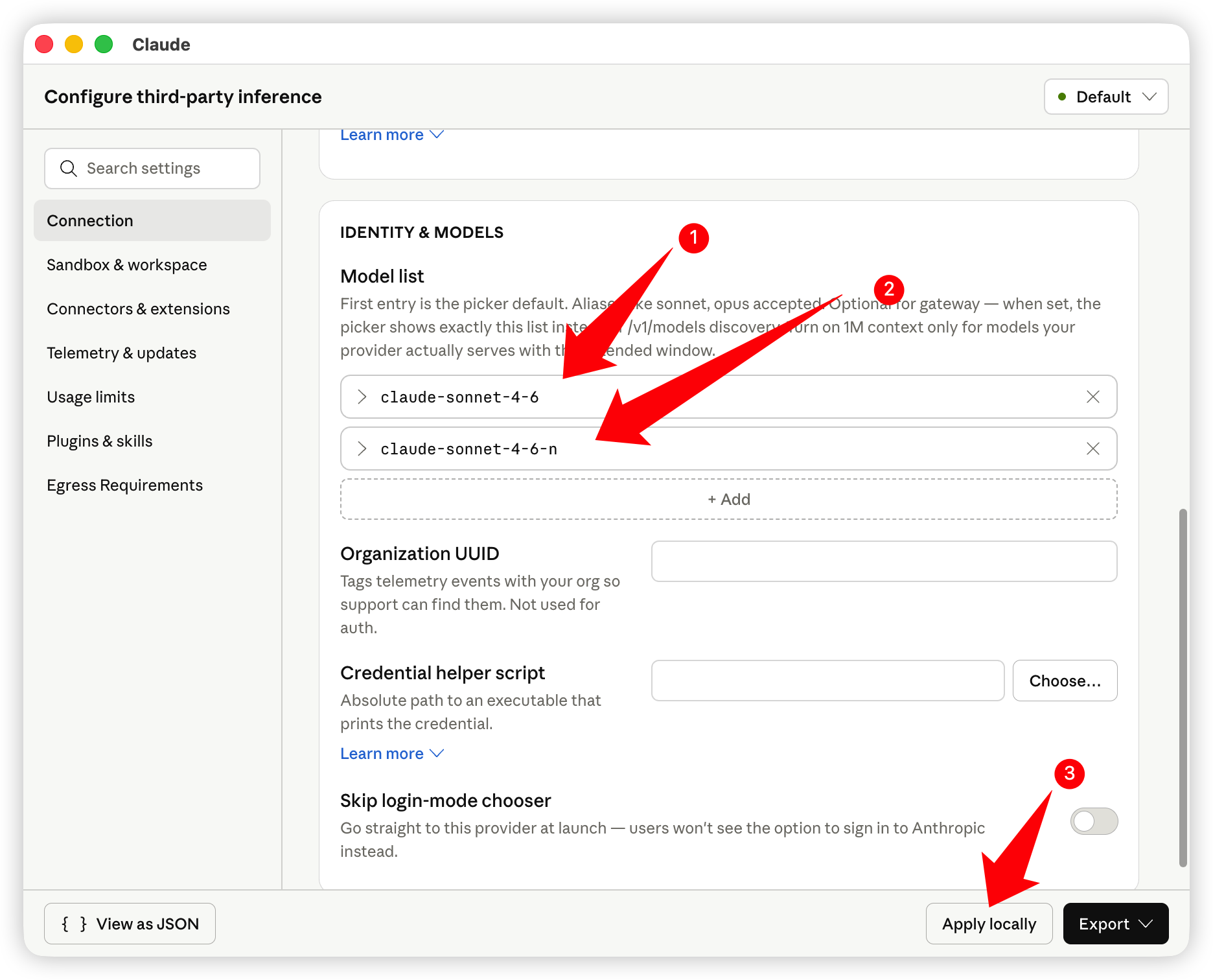Click the Apply locally button
This screenshot has width=1213, height=980.
coord(989,924)
